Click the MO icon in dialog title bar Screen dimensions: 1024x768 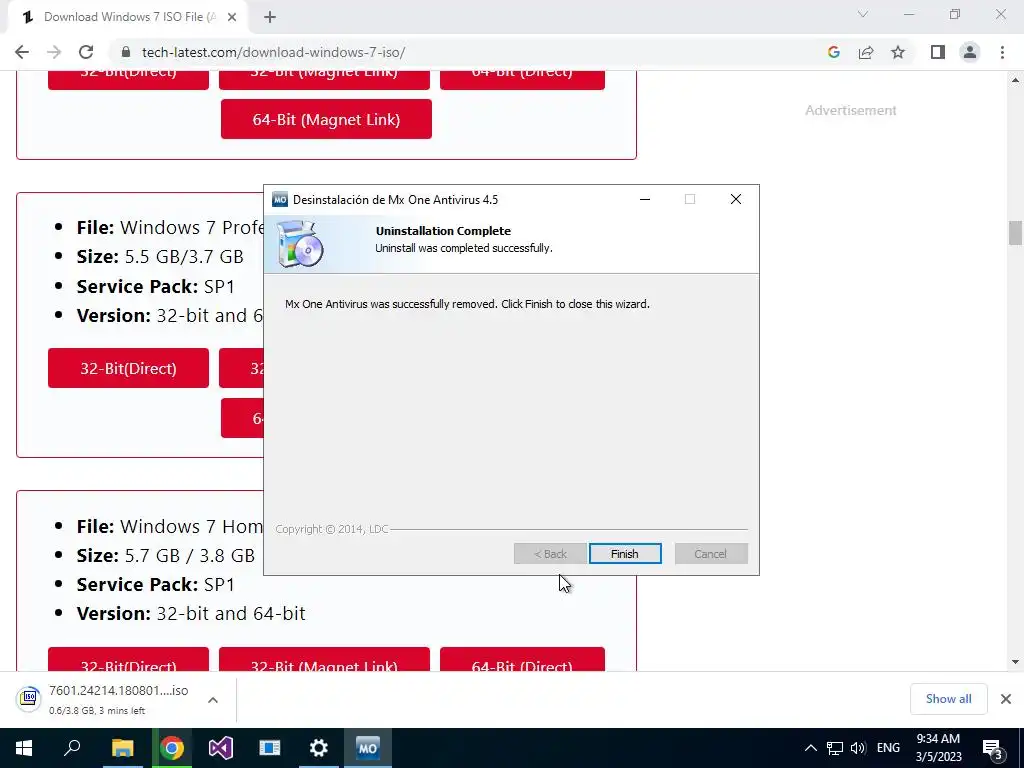[280, 199]
